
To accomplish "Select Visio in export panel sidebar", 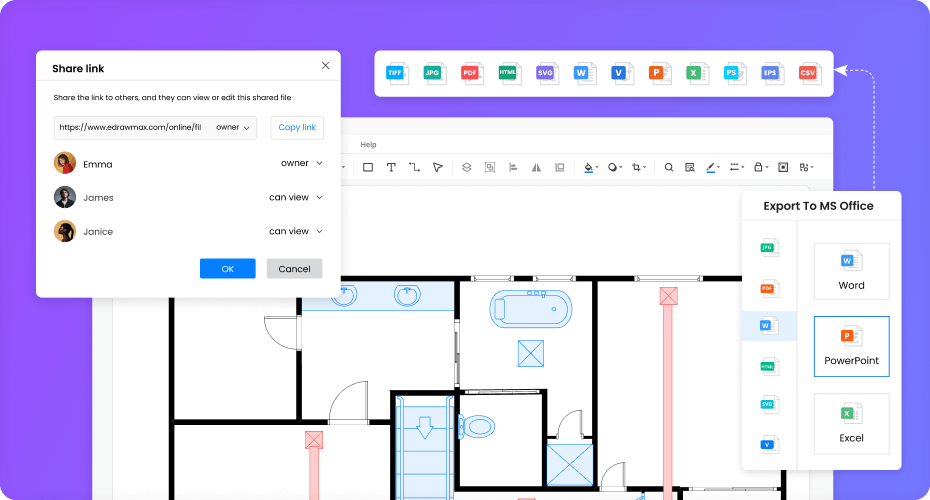I will [769, 444].
